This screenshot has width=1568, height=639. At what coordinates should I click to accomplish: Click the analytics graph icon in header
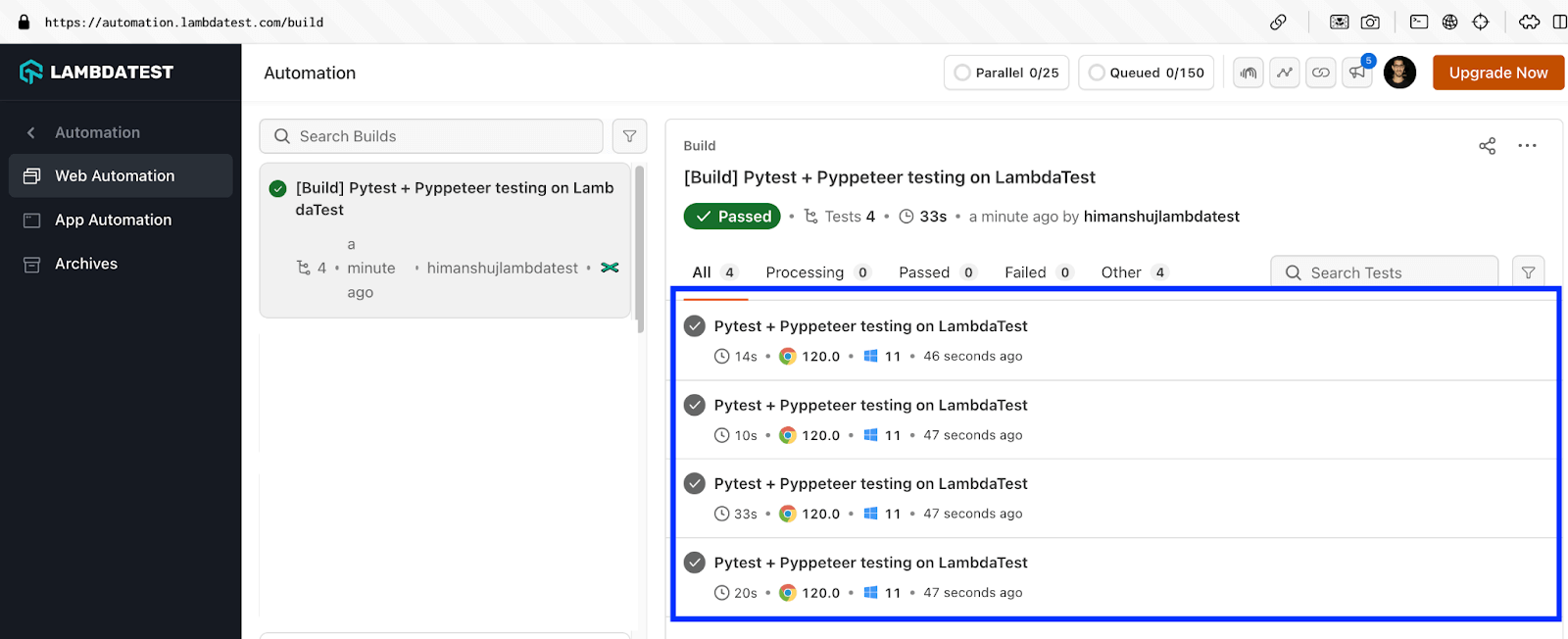point(1284,73)
